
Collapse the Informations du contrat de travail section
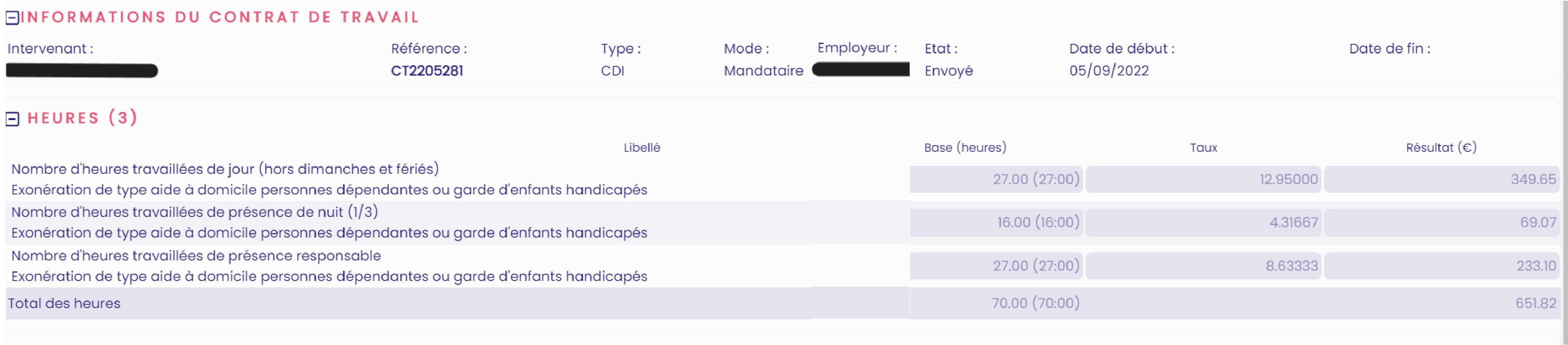[12, 18]
